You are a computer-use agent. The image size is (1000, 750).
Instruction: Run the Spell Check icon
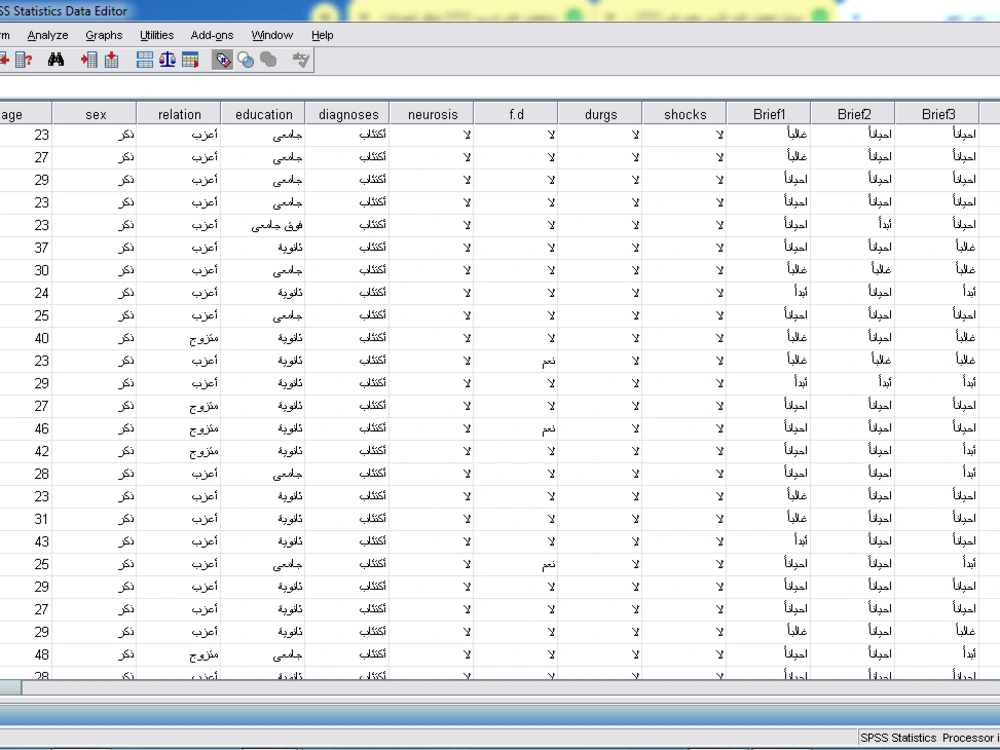point(300,59)
